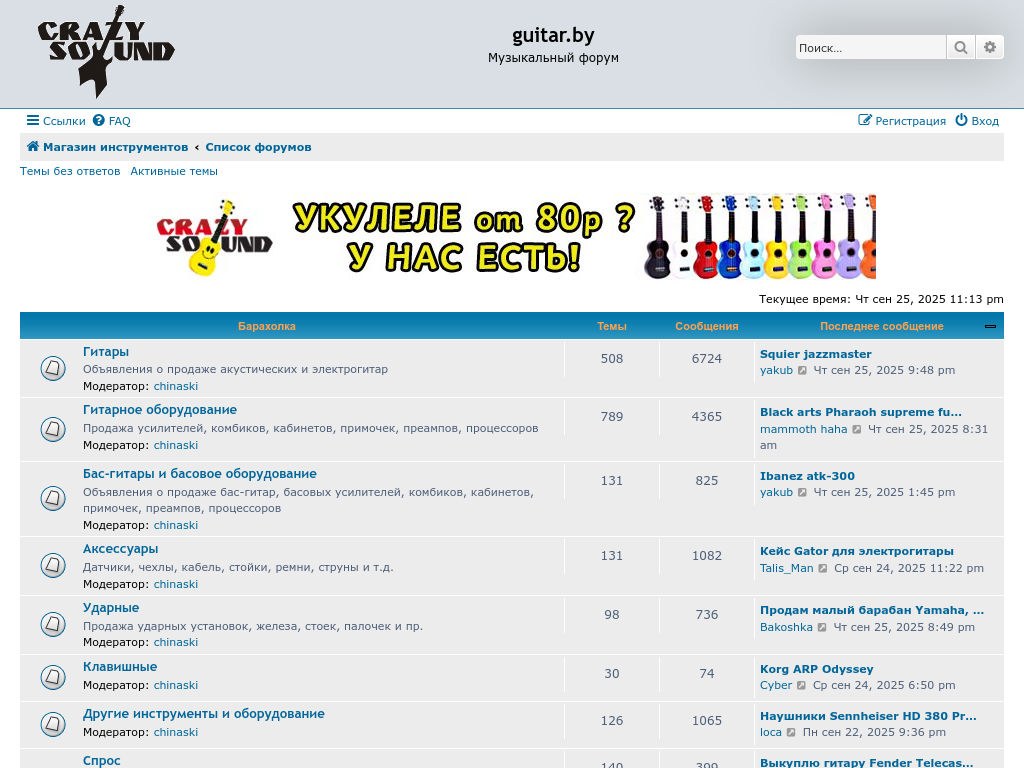This screenshot has width=1024, height=768.
Task: Click the ukulele advertisement banner
Action: tap(515, 236)
